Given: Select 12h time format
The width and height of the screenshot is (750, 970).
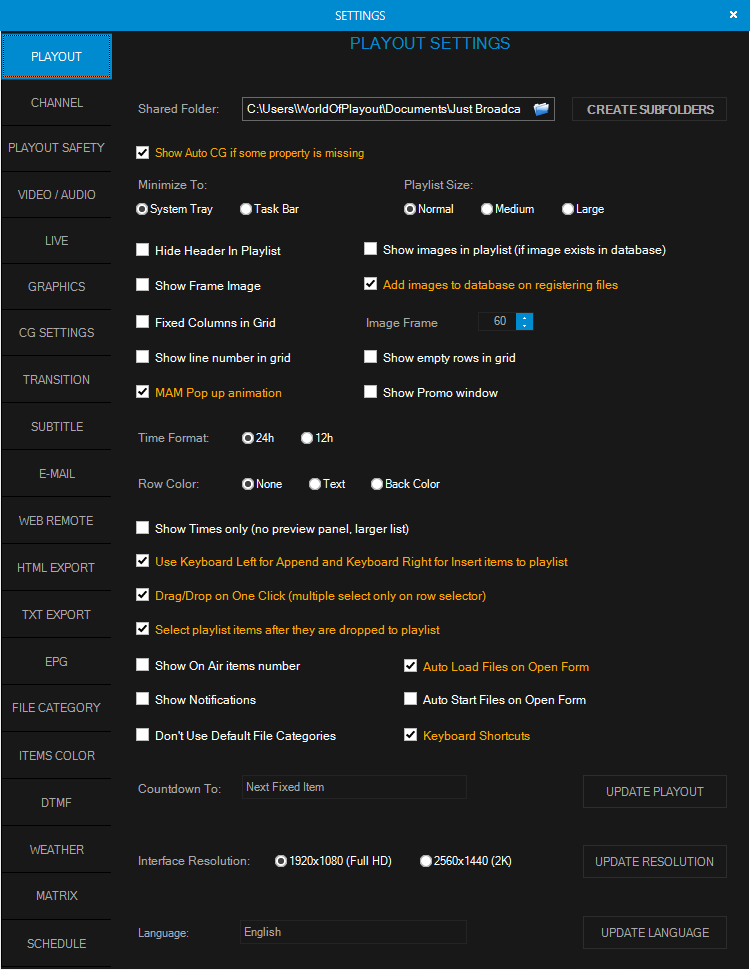Looking at the screenshot, I should (x=307, y=438).
